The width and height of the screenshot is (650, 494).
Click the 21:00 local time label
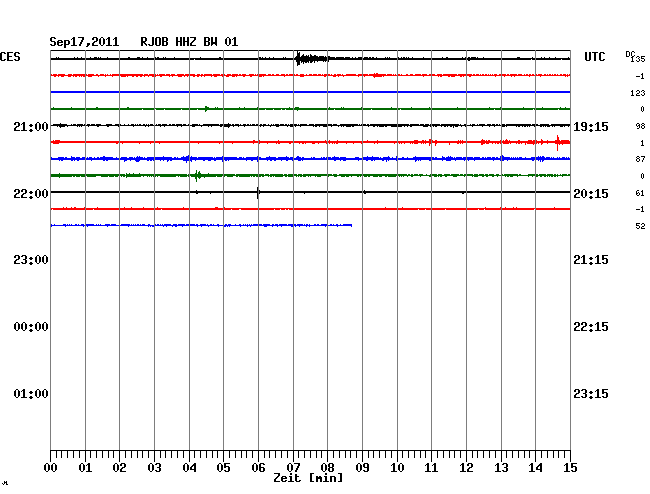(31, 127)
